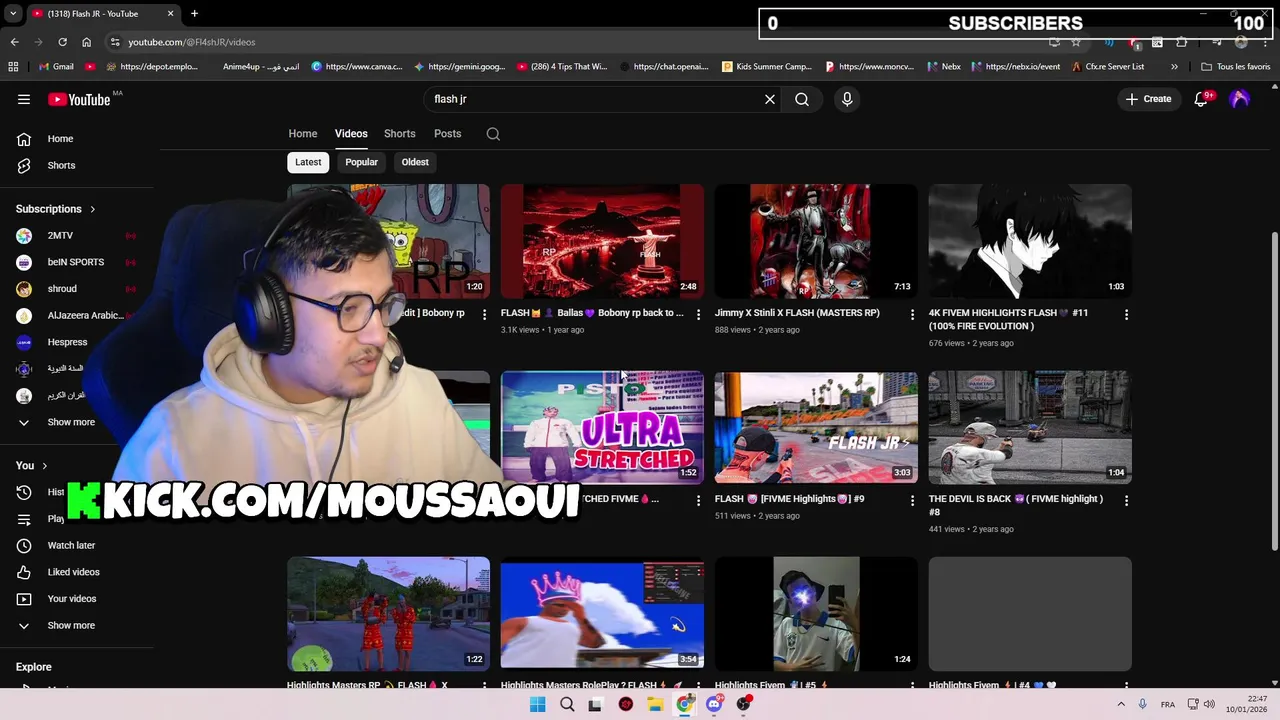Open the Chrome apps grid in bookmarks bar

13,67
